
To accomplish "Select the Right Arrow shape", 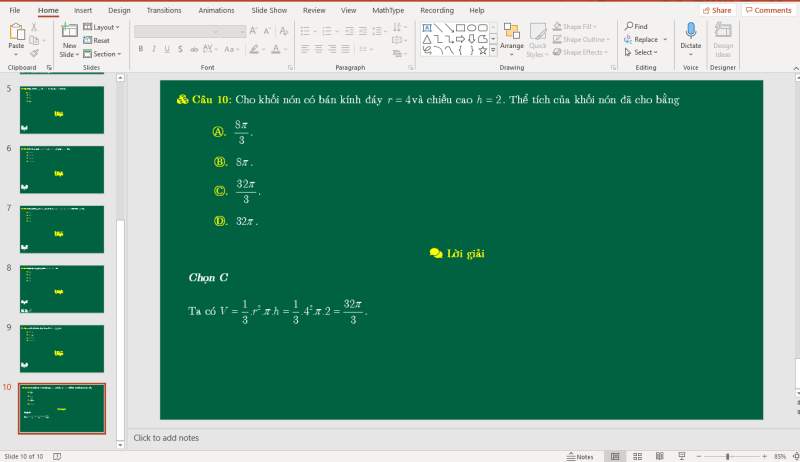I will click(x=460, y=39).
